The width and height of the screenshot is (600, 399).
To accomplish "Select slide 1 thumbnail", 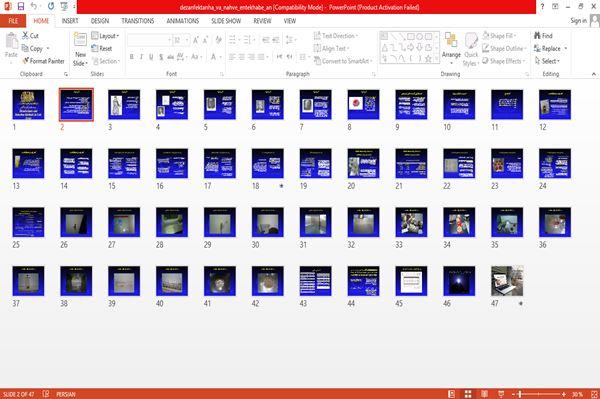I will point(28,104).
